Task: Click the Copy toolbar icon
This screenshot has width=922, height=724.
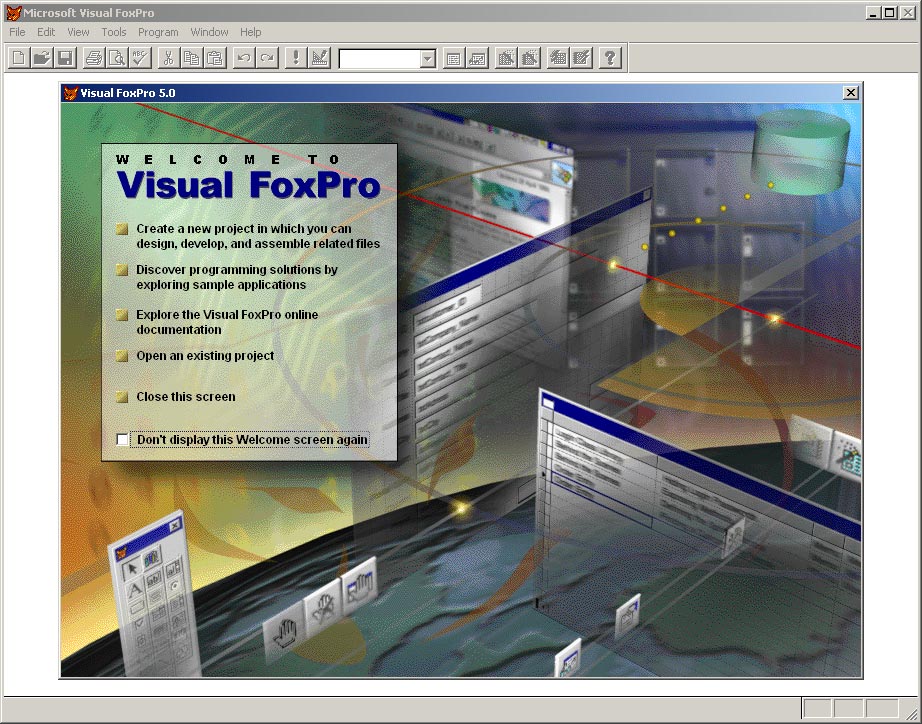Action: [x=191, y=58]
